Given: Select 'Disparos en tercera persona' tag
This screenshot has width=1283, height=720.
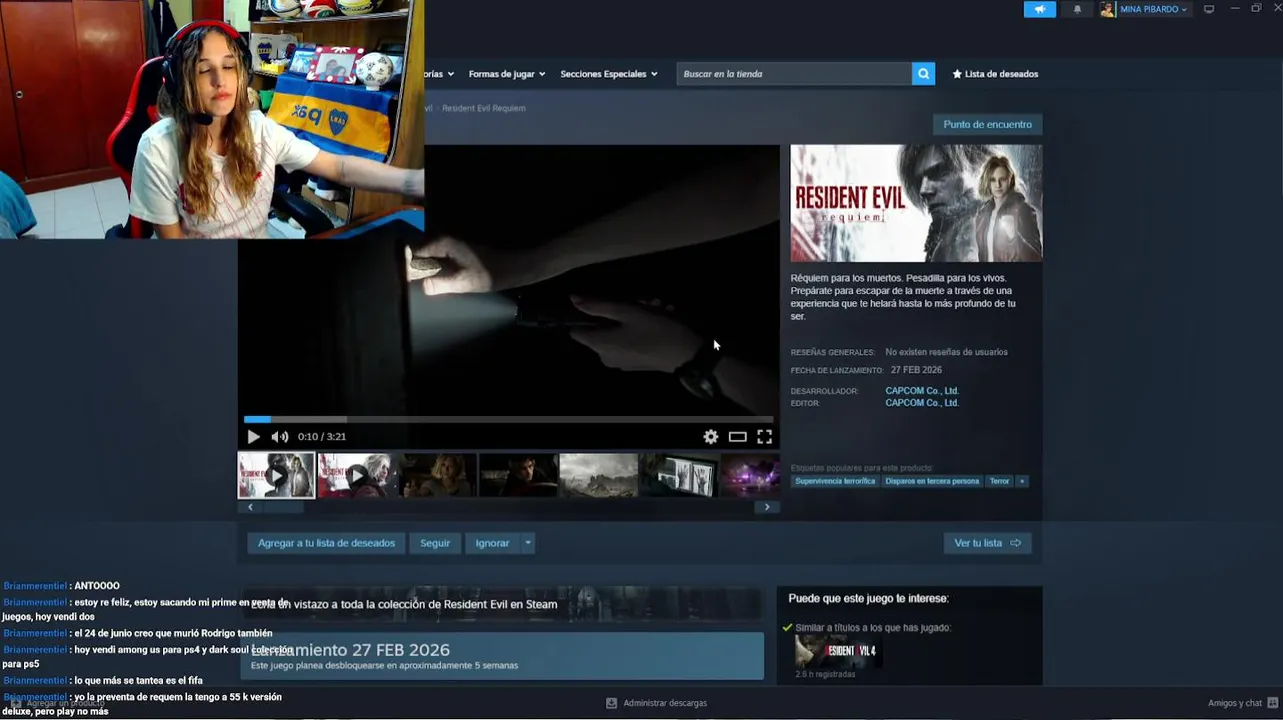Looking at the screenshot, I should [x=932, y=481].
